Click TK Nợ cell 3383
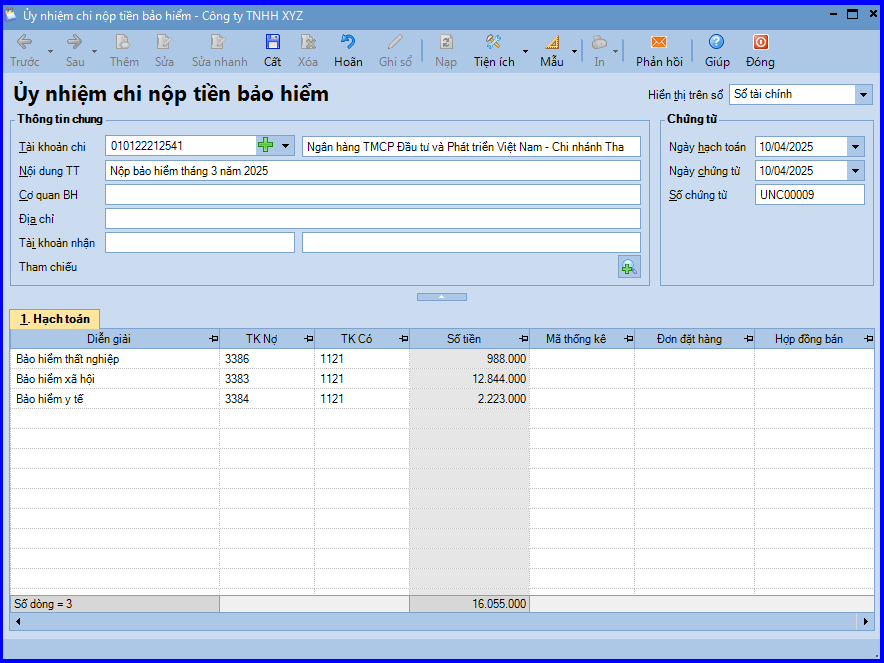 [267, 379]
